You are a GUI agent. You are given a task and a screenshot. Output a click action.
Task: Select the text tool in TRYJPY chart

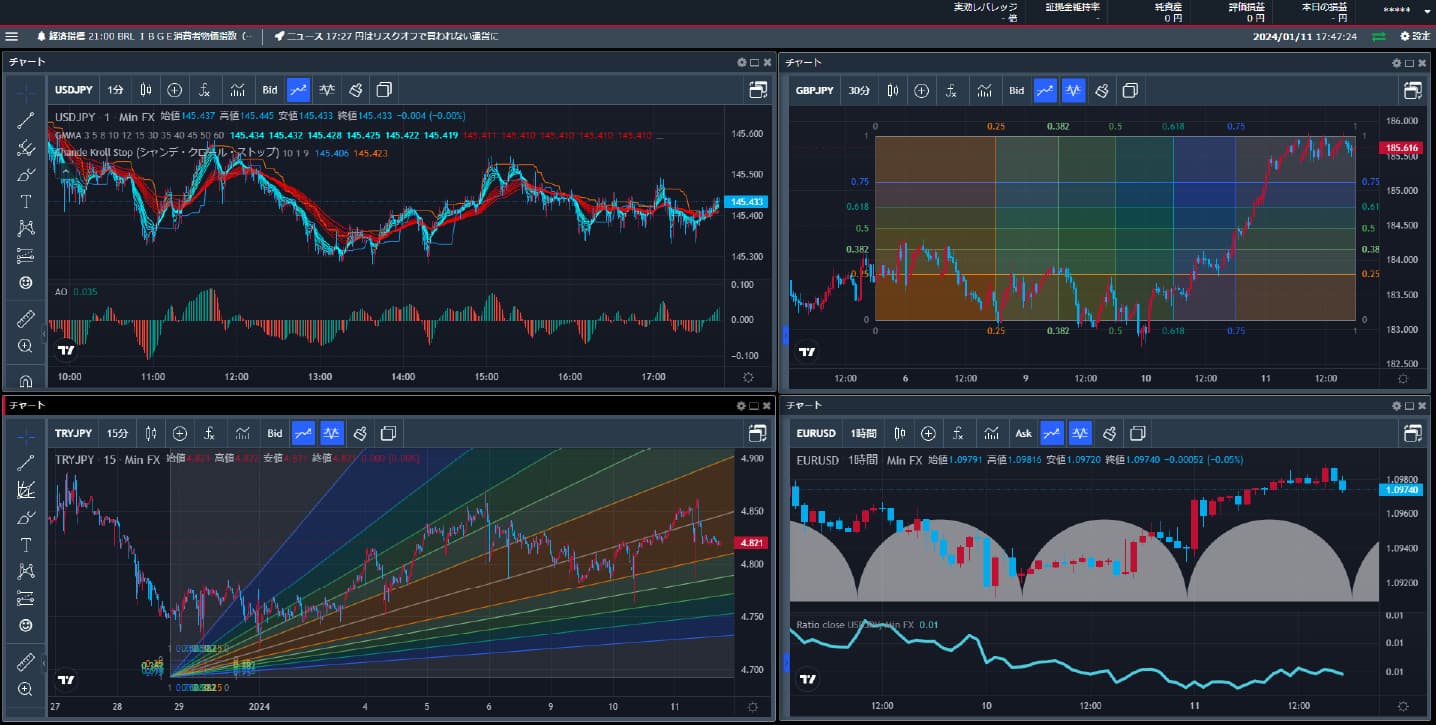tap(26, 545)
